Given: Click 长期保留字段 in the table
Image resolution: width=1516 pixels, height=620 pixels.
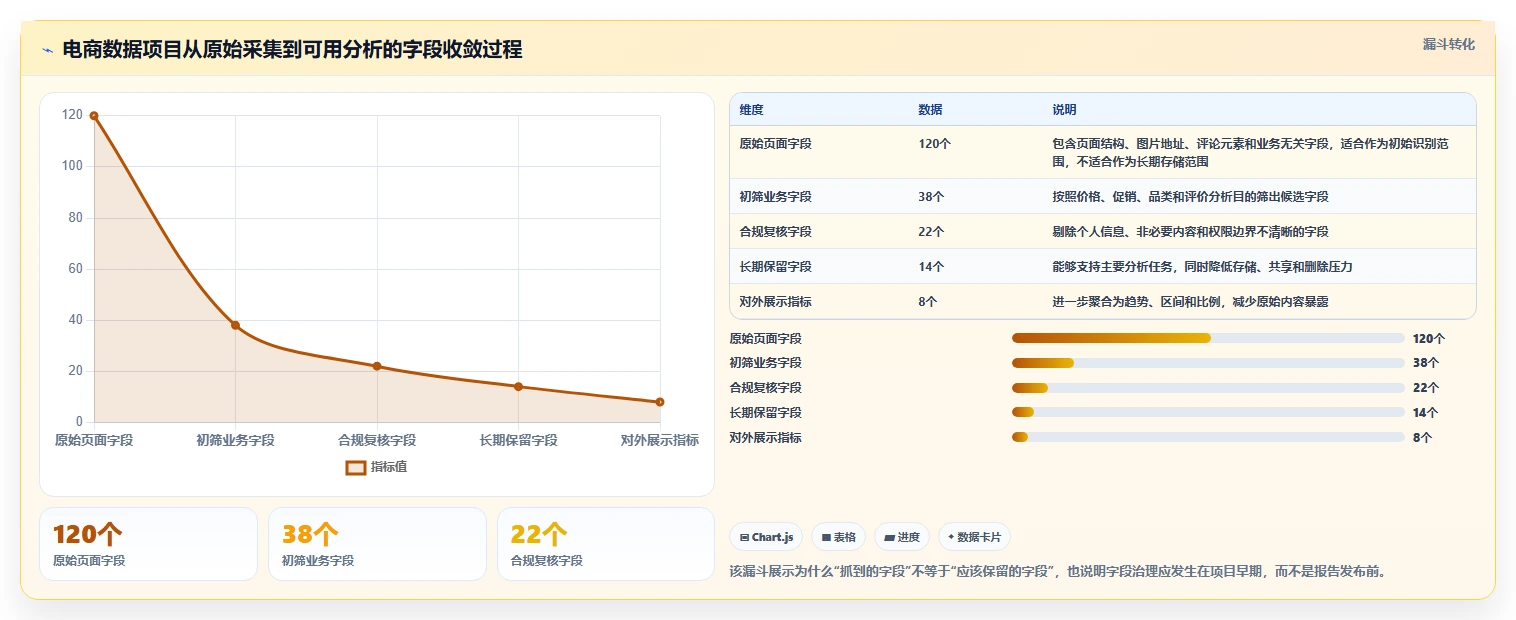Looking at the screenshot, I should pyautogui.click(x=775, y=267).
